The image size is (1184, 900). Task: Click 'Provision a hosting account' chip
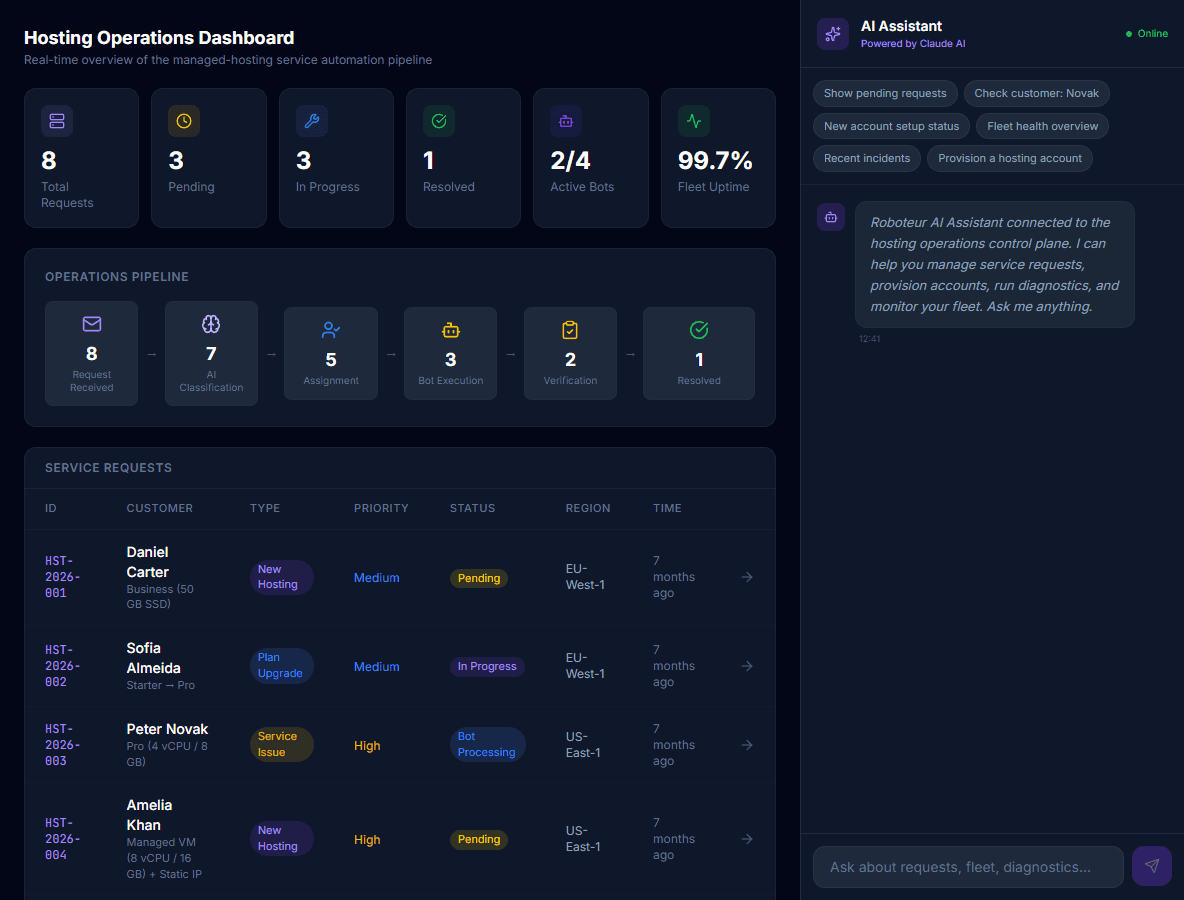(1010, 159)
